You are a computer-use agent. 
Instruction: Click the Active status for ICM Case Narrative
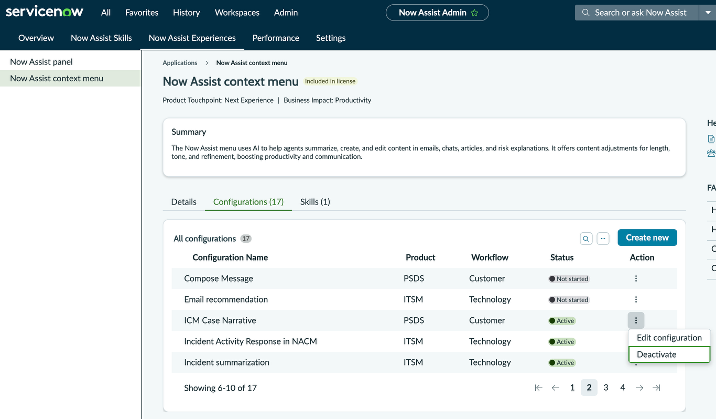click(562, 320)
